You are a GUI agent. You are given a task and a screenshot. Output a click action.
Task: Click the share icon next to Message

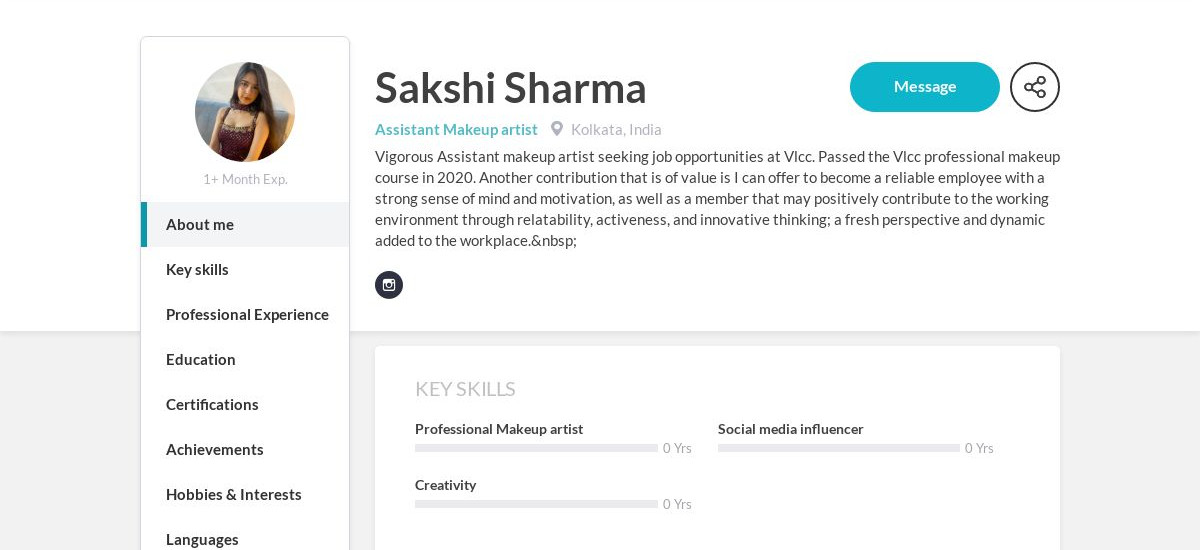coord(1035,87)
